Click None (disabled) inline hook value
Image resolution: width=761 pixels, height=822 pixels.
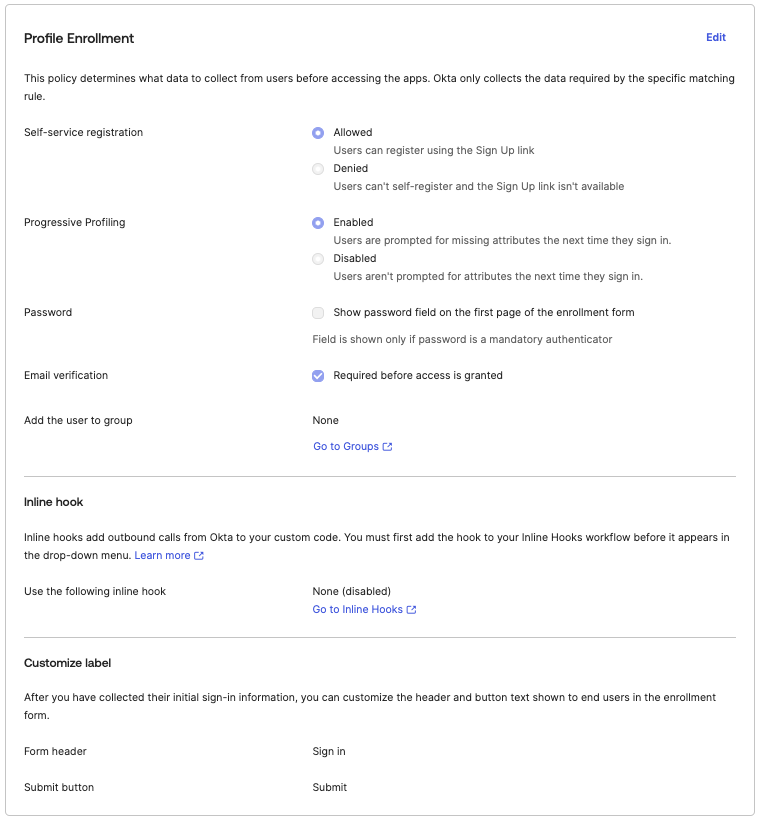351,591
